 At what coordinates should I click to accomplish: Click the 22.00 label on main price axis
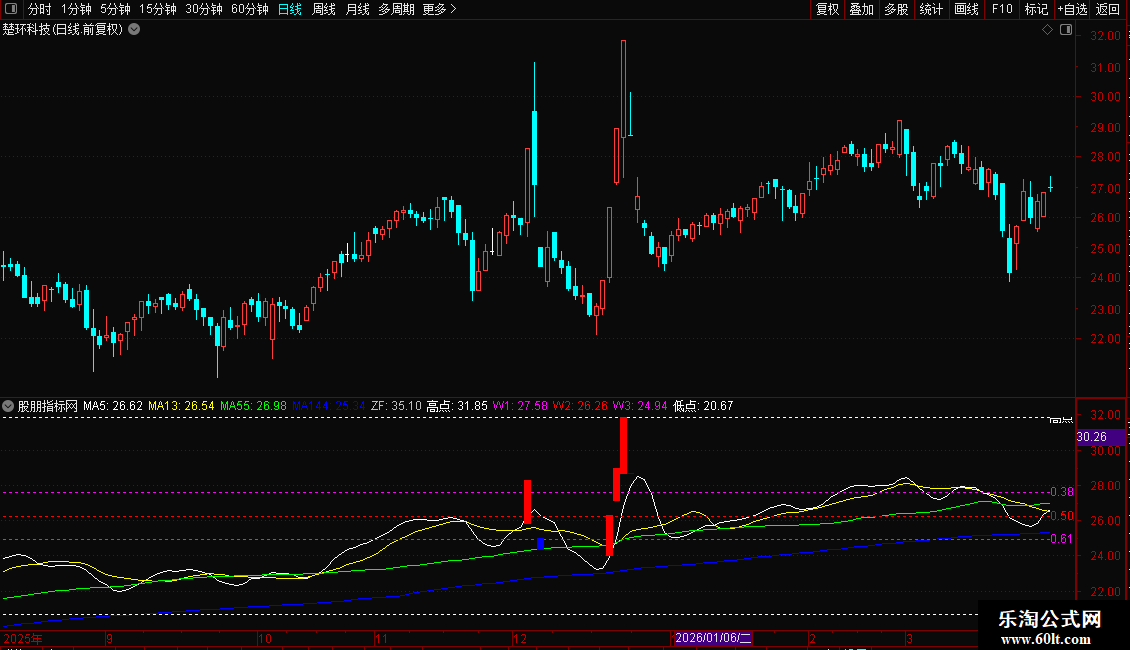click(1105, 338)
